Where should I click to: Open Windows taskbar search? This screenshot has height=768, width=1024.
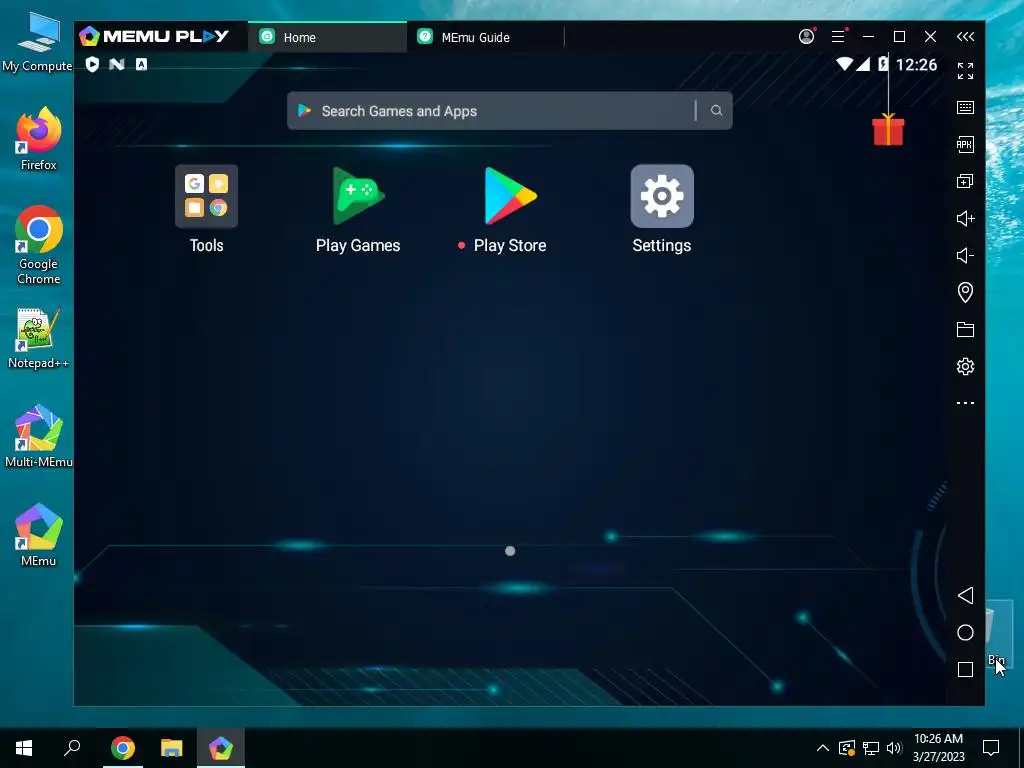[72, 748]
